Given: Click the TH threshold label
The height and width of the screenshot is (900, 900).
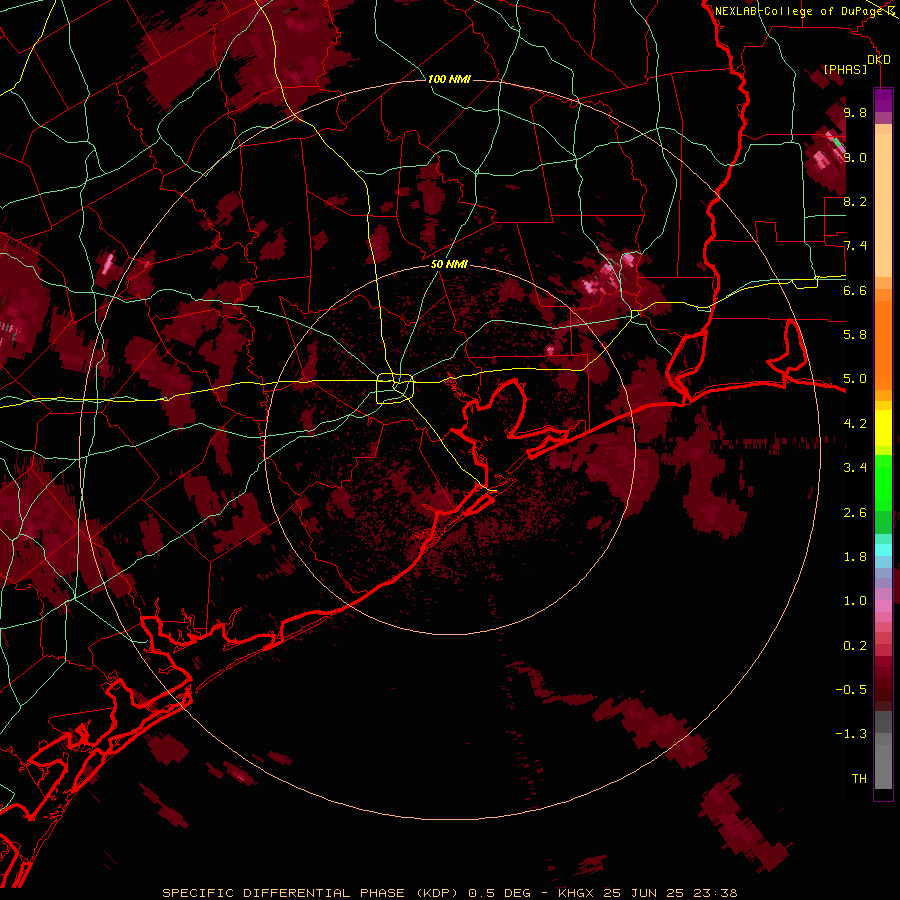Looking at the screenshot, I should pyautogui.click(x=859, y=779).
